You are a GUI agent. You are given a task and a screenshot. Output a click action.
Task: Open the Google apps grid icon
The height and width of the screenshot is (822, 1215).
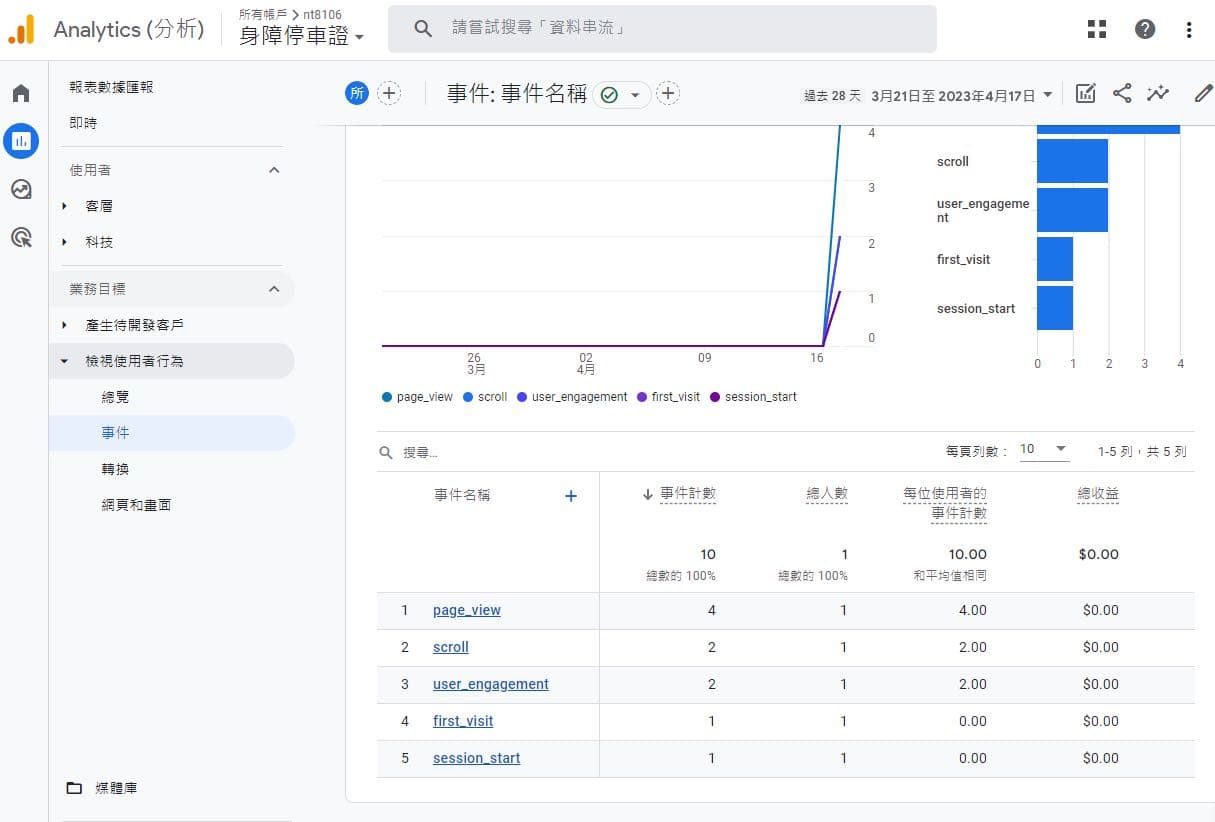(1097, 29)
